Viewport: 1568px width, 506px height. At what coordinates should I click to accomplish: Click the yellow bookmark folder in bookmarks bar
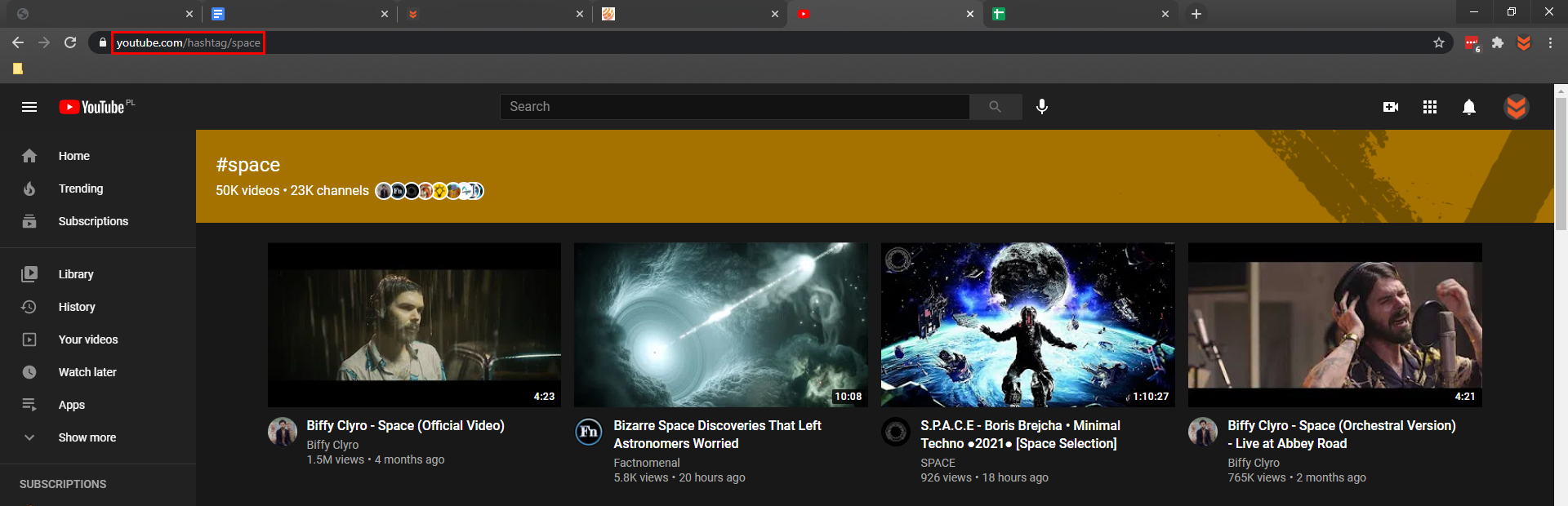coord(17,69)
